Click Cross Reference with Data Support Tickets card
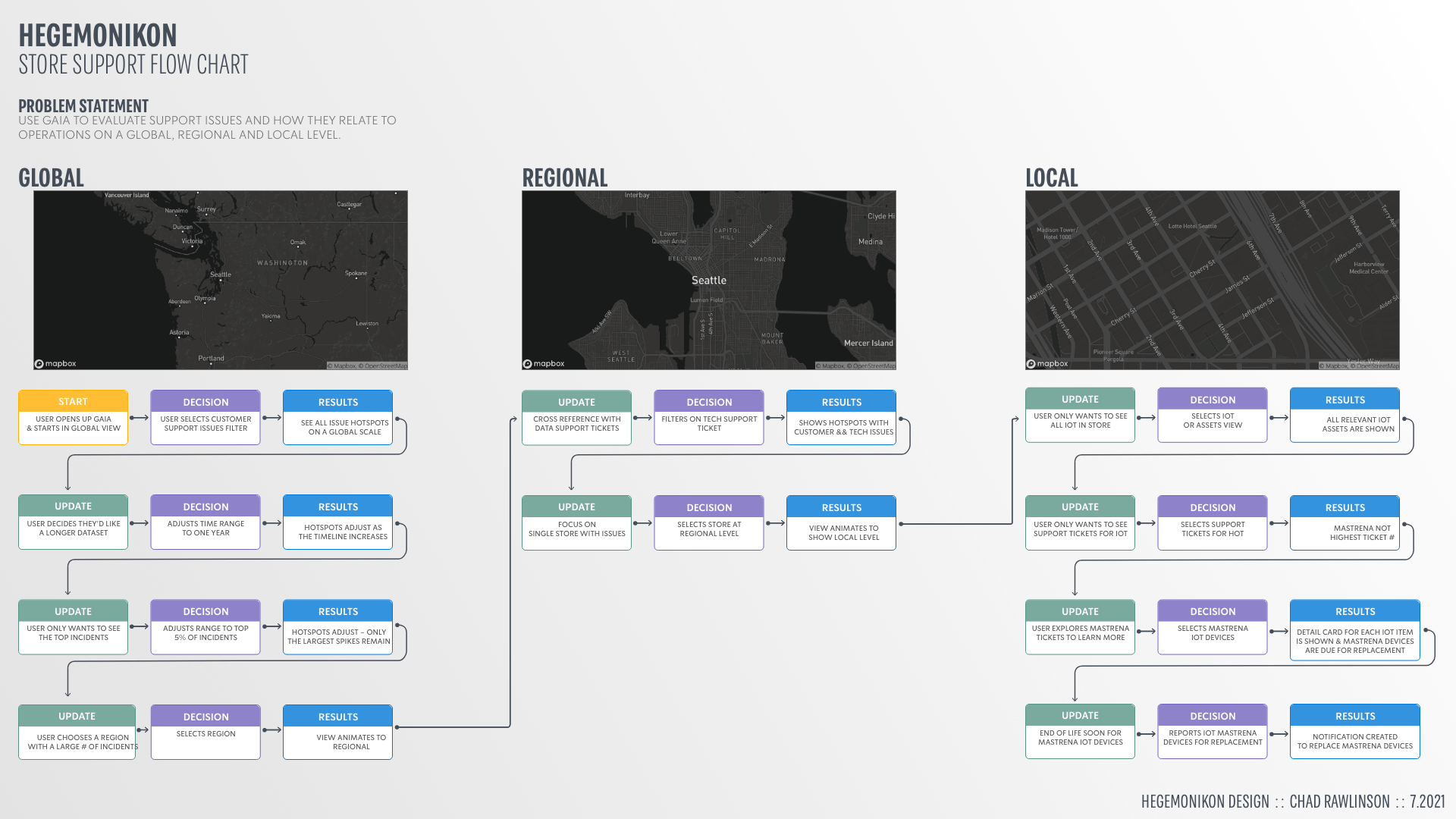 576,418
